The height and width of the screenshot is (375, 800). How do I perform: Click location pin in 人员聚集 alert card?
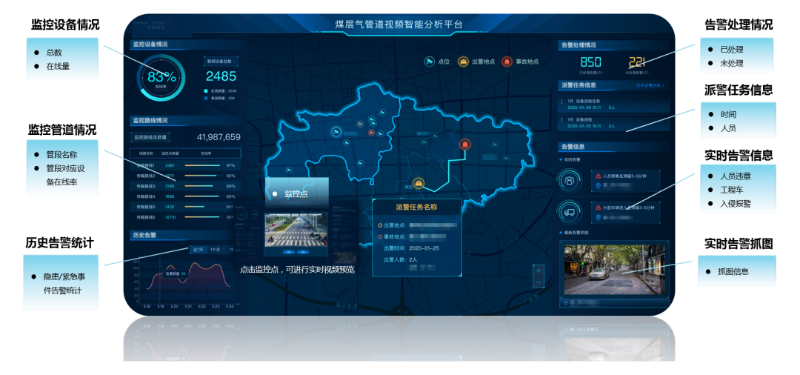[x=598, y=186]
